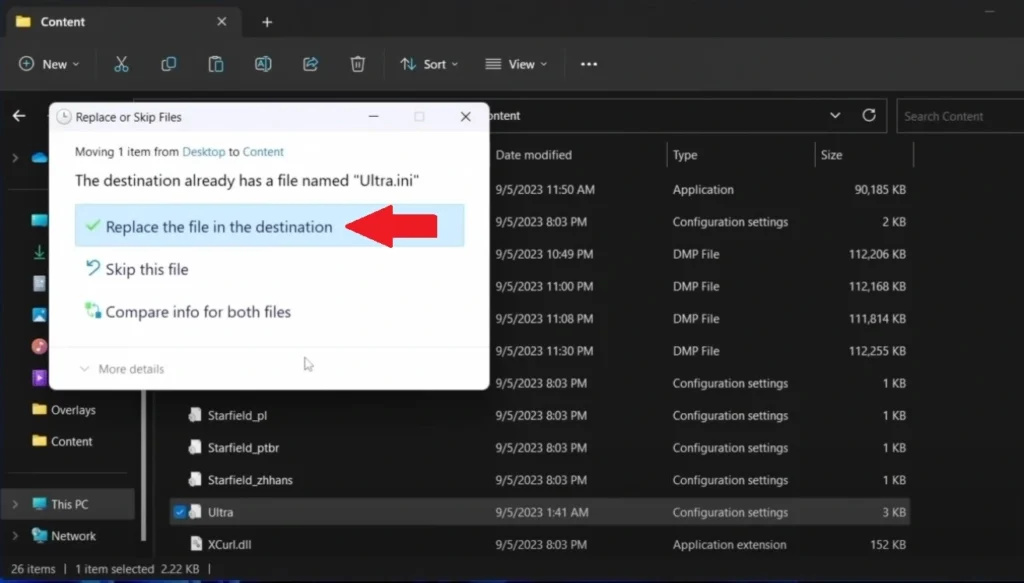Click the Application extension type cell

pyautogui.click(x=729, y=544)
